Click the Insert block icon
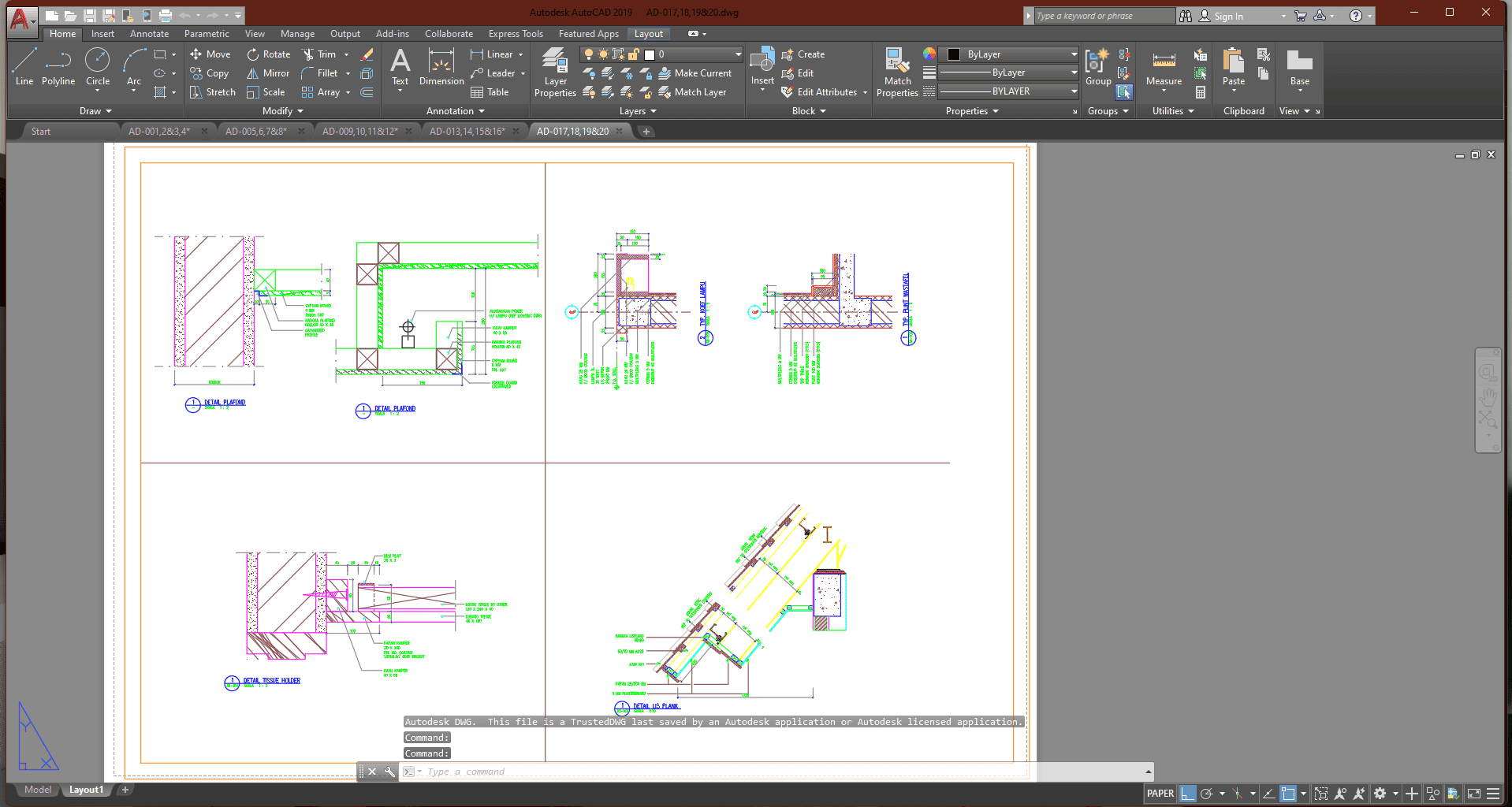Viewport: 1512px width, 807px height. (762, 63)
